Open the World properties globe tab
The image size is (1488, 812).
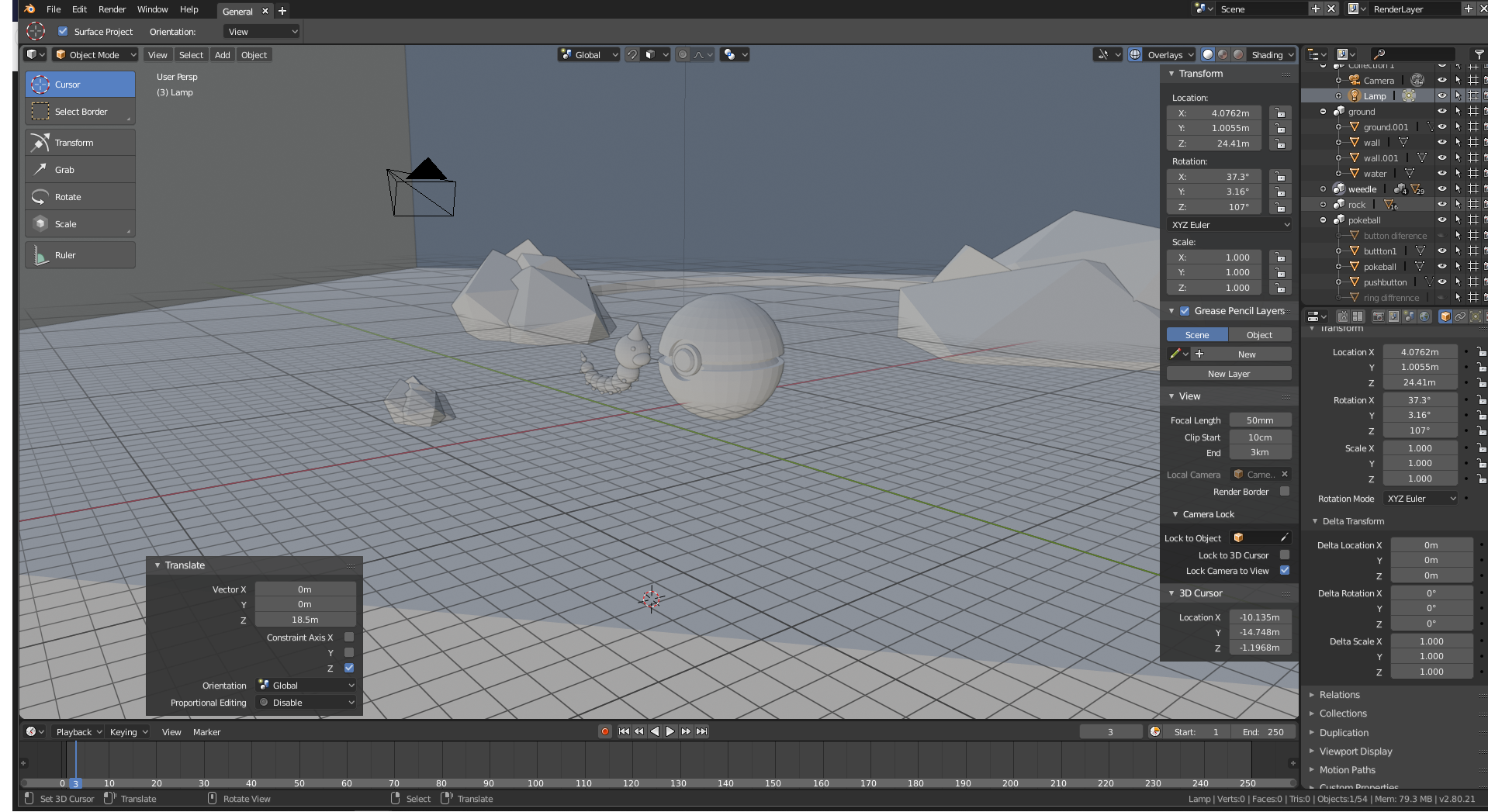[x=1424, y=316]
